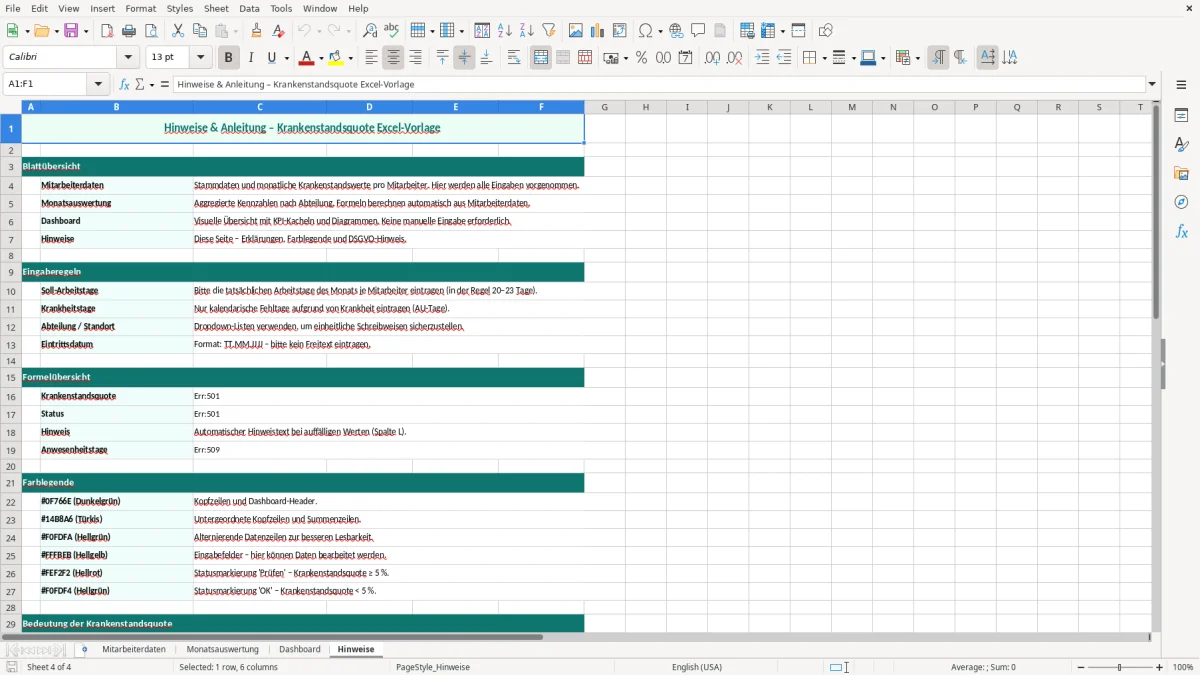Expand the formula bar

point(1153,85)
